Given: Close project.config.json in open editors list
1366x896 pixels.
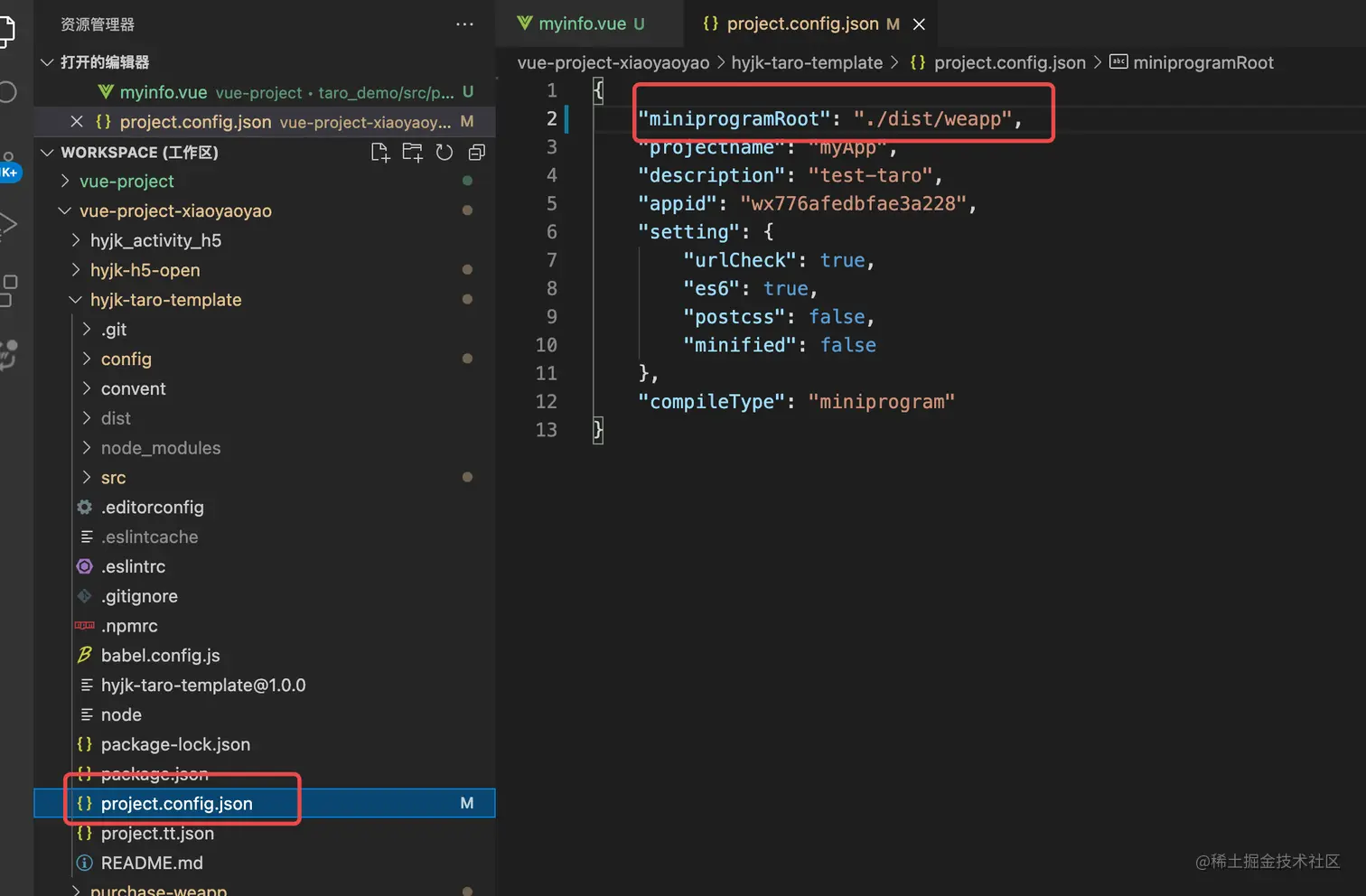Looking at the screenshot, I should 77,122.
